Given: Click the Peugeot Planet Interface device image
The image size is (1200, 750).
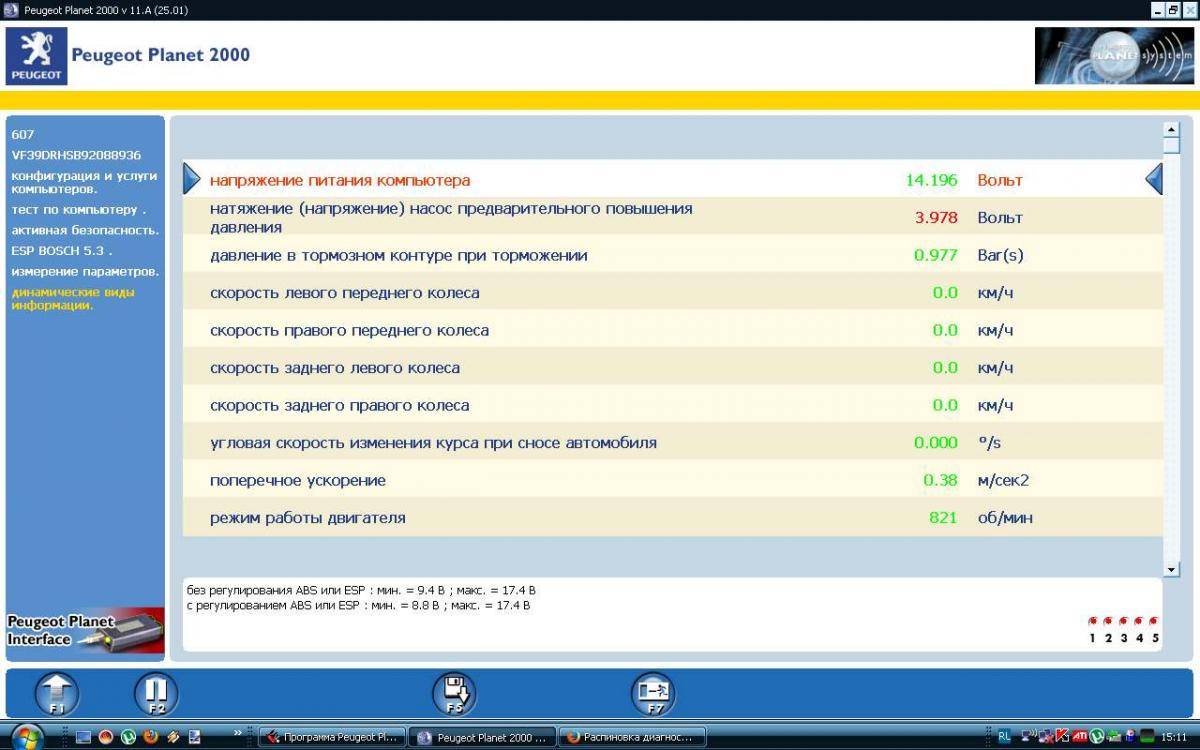Looking at the screenshot, I should tap(85, 631).
